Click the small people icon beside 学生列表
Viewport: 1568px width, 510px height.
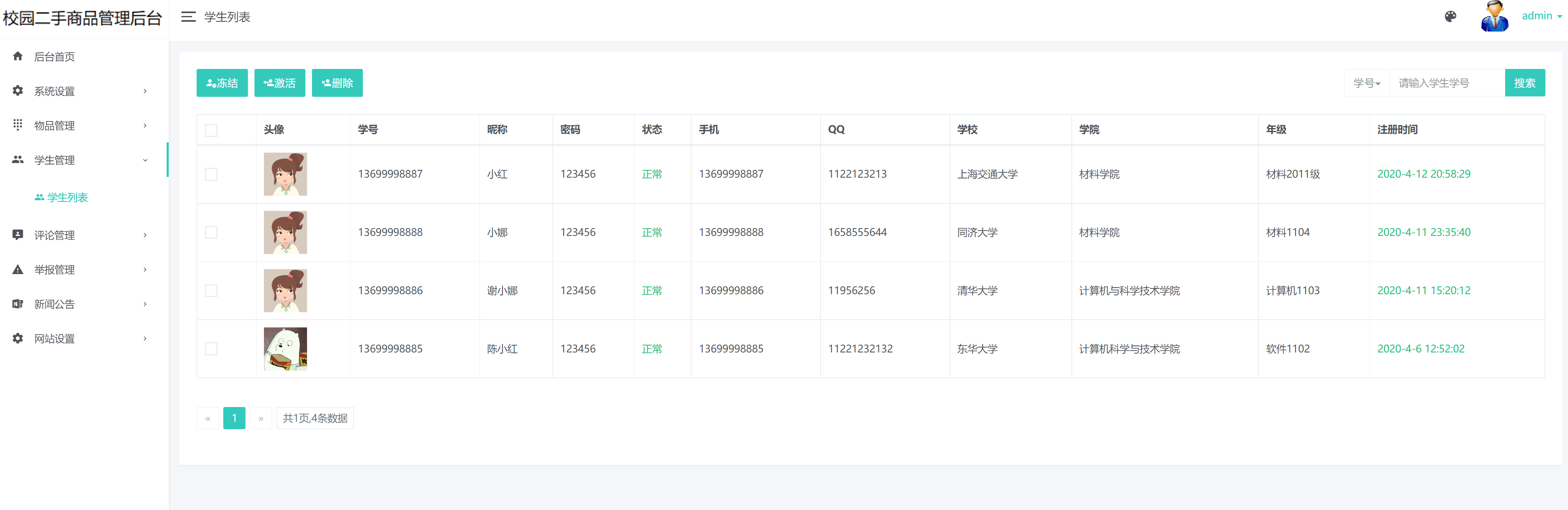coord(39,197)
